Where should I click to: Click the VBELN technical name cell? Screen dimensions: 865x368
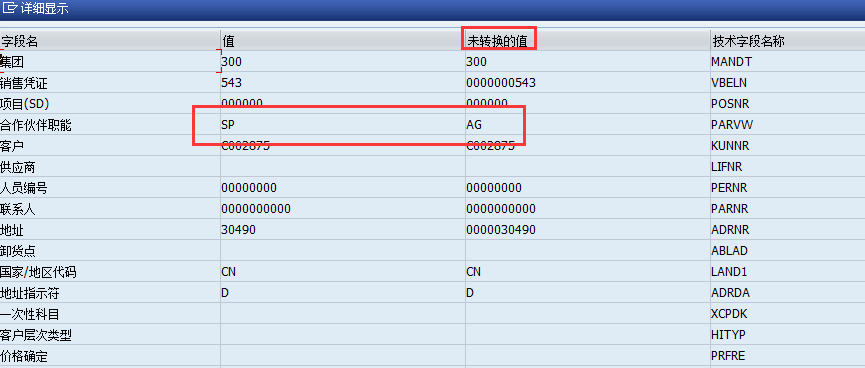click(x=788, y=83)
